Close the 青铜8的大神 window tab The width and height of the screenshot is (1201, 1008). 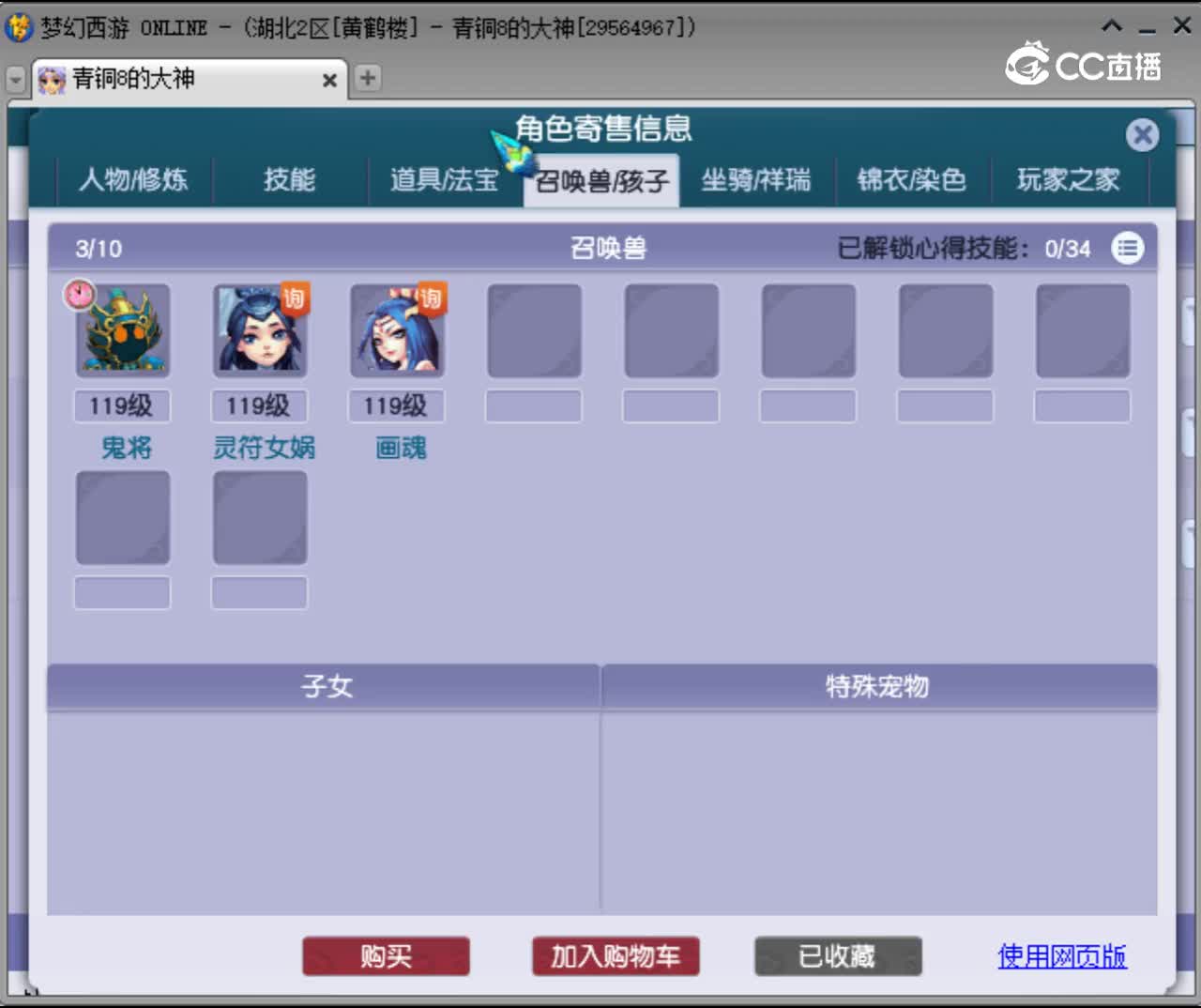point(329,81)
